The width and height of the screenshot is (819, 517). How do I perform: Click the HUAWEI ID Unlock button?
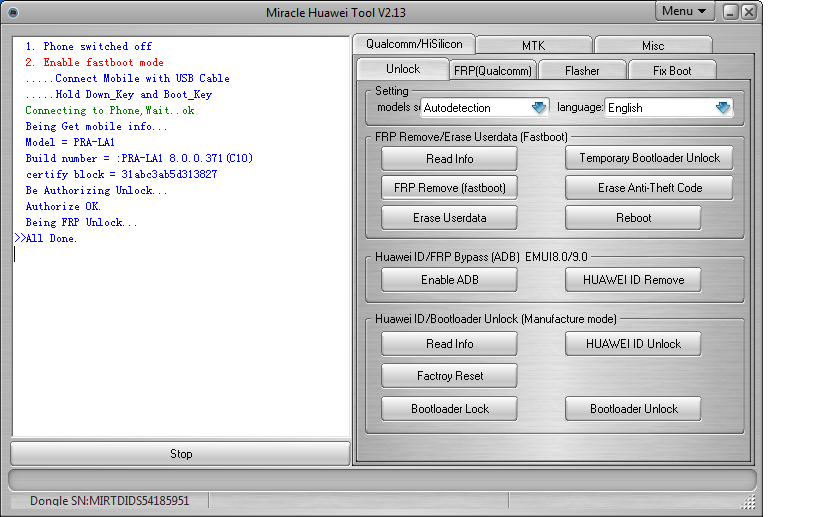633,344
